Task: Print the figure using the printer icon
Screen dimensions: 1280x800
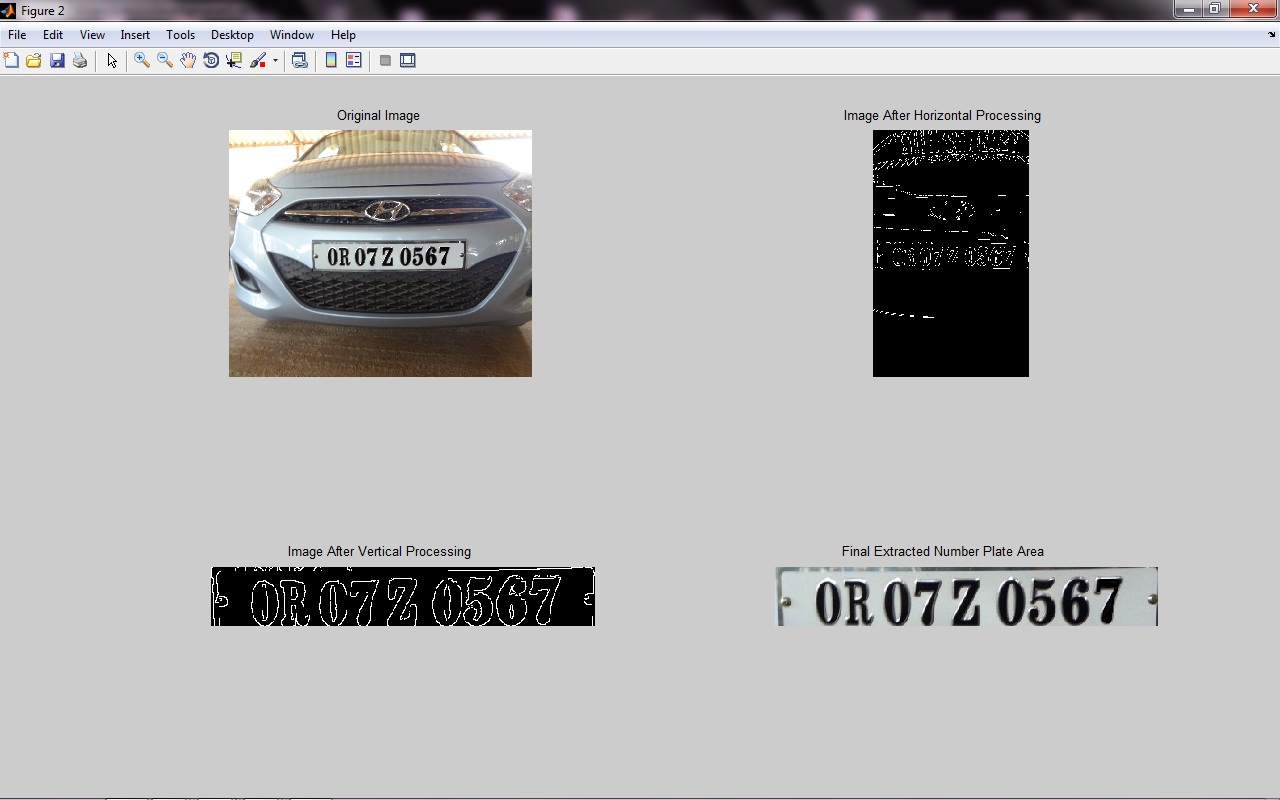Action: click(80, 61)
